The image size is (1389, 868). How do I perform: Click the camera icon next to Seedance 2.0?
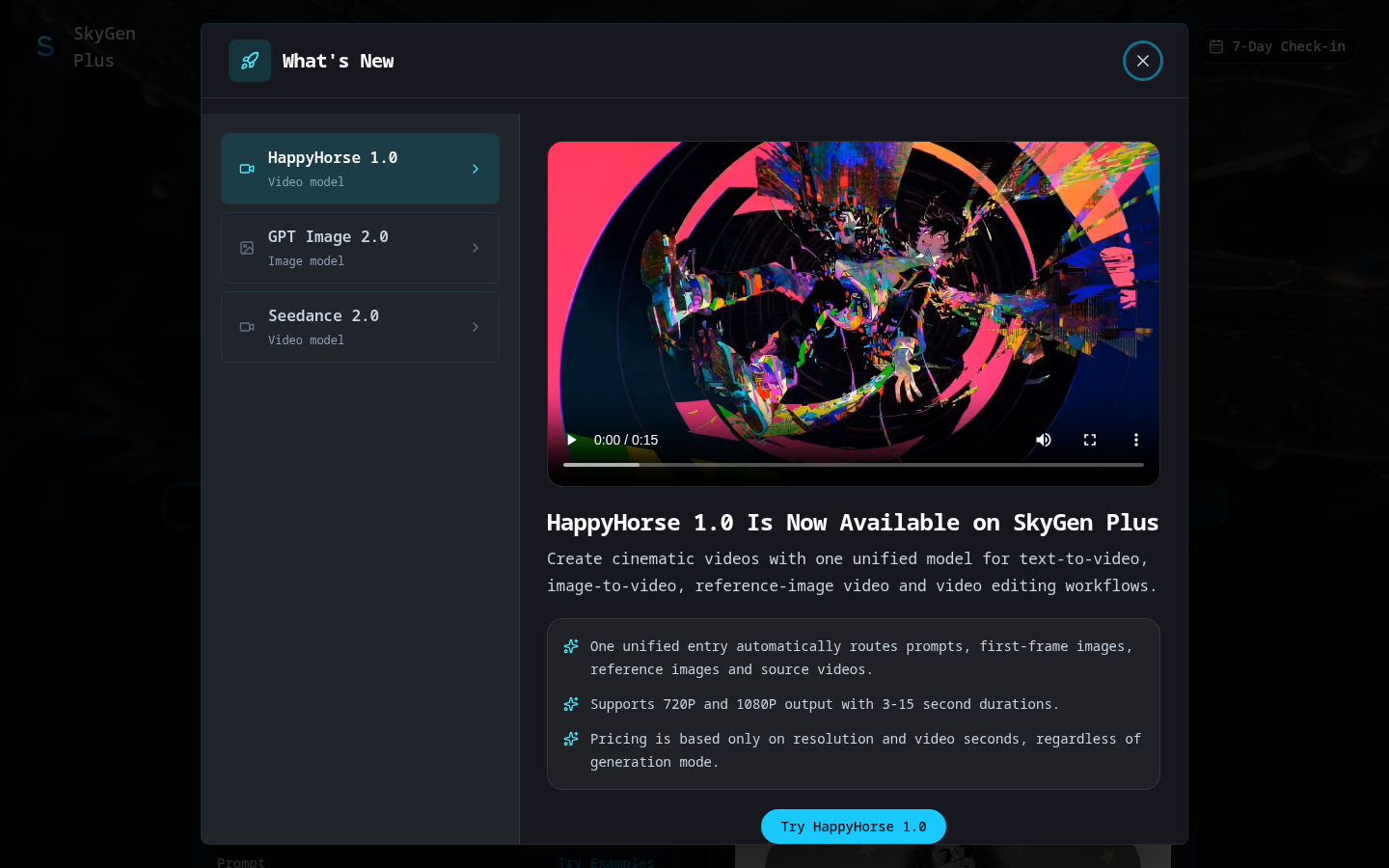(247, 327)
